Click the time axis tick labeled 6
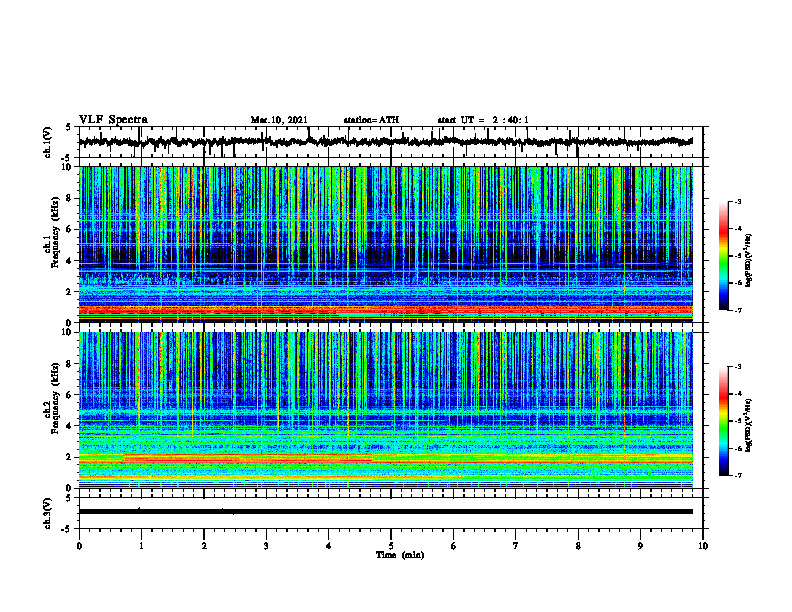The image size is (792, 612). [x=454, y=546]
